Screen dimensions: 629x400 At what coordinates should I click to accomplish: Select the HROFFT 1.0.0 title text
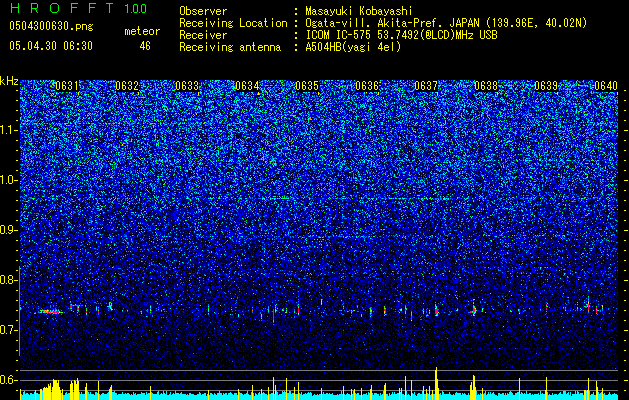click(79, 8)
